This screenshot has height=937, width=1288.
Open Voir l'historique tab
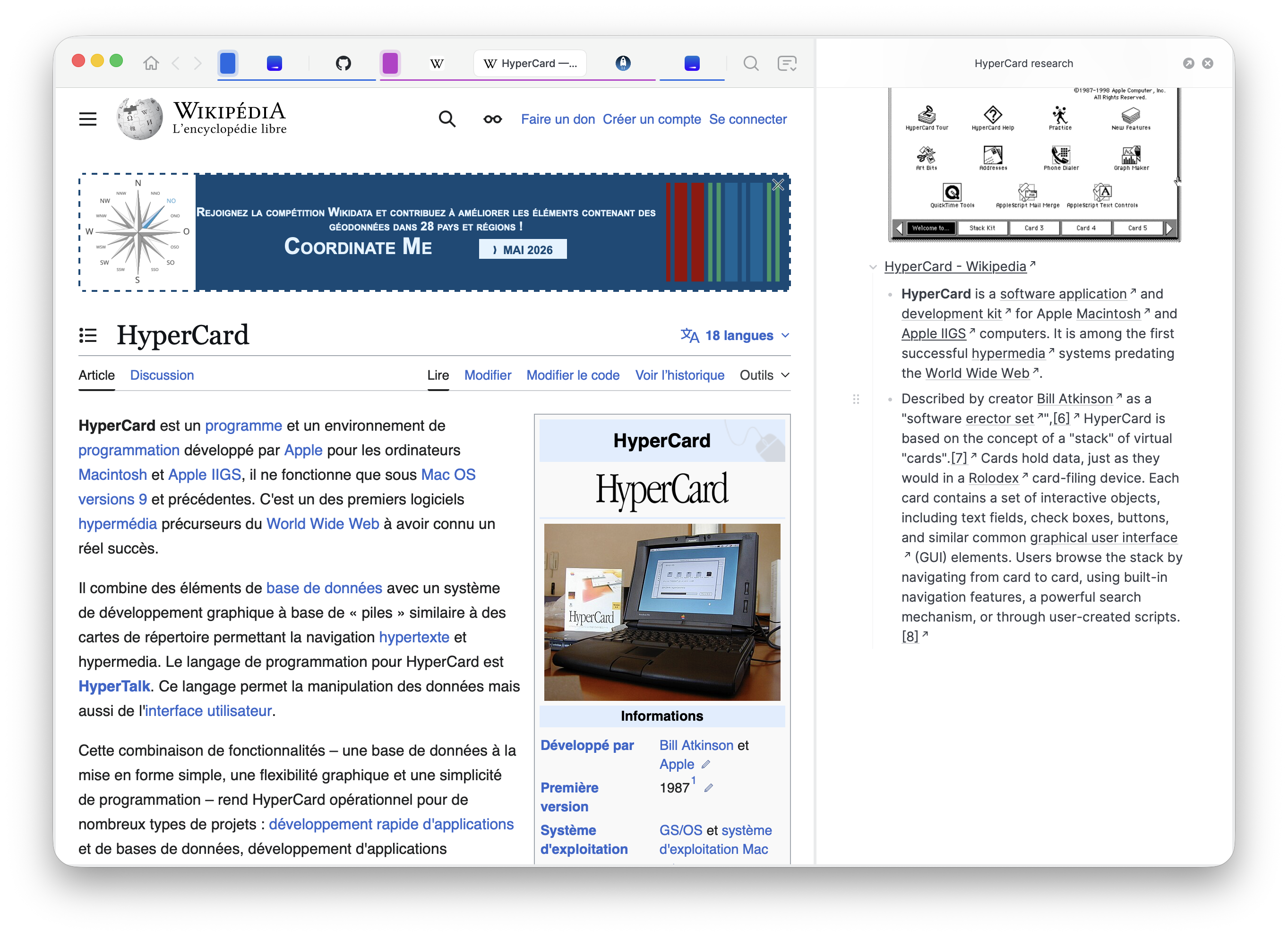[680, 375]
